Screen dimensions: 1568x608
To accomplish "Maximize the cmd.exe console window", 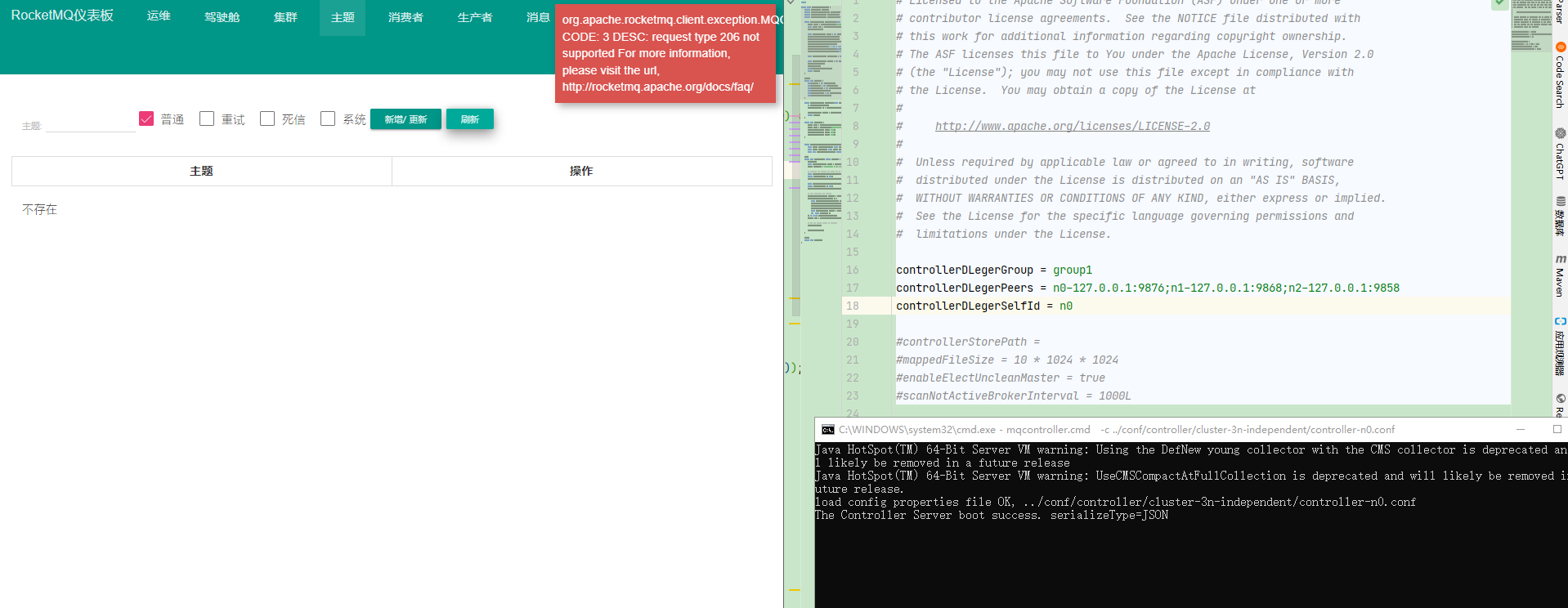I will click(x=1557, y=429).
